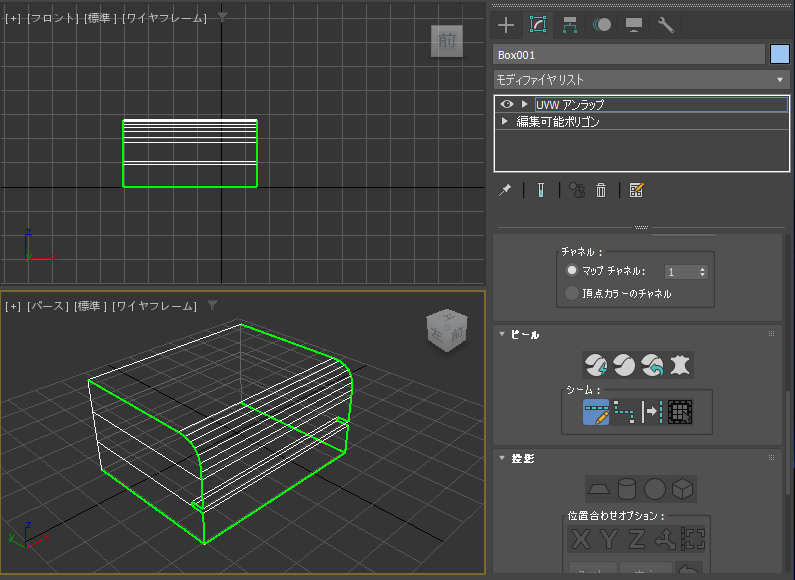Click the View Align bracket icon
The height and width of the screenshot is (580, 795).
pos(693,538)
